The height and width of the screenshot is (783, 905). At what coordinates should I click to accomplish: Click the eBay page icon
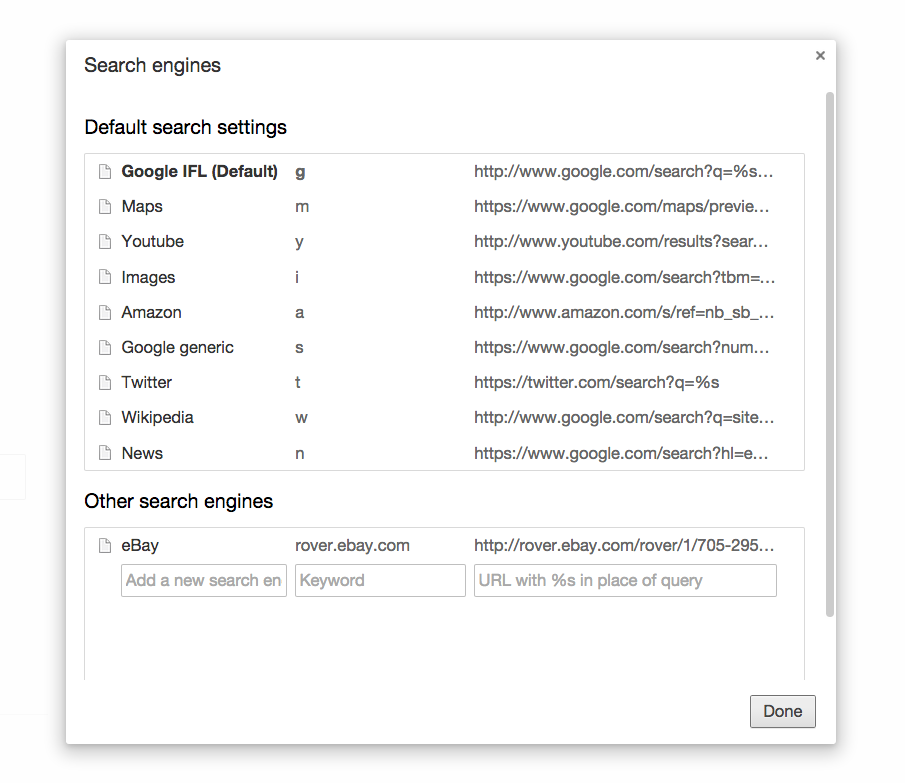[105, 545]
